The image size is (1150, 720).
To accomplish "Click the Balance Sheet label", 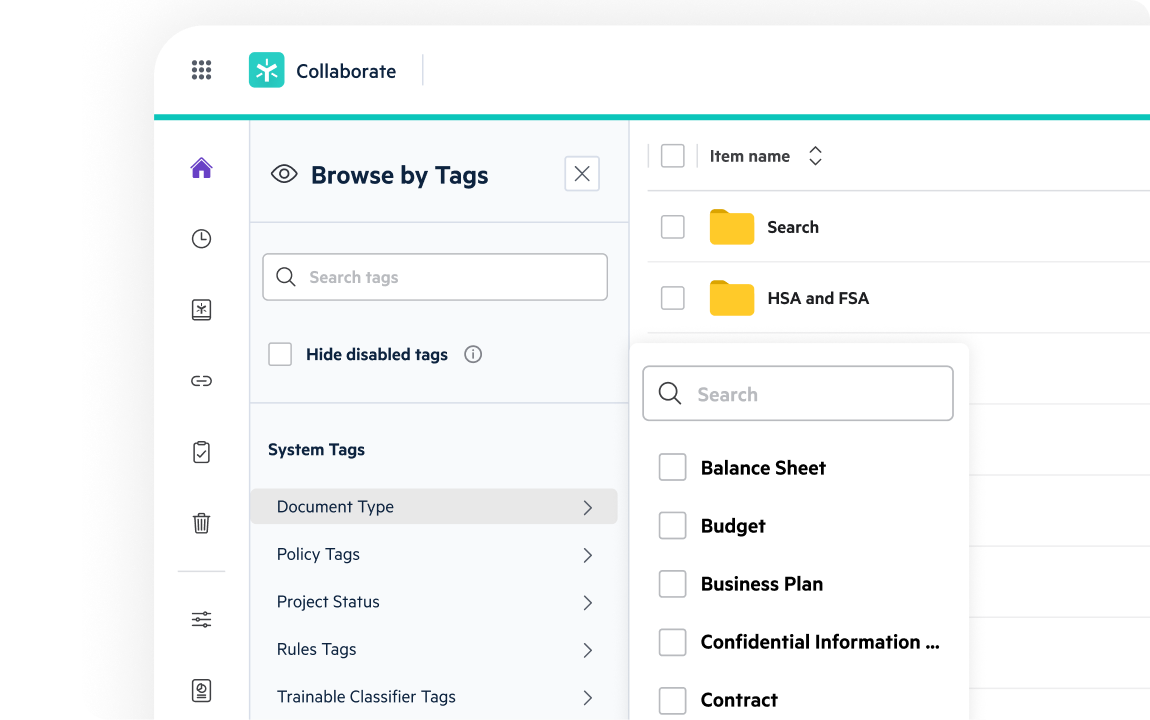I will [763, 468].
